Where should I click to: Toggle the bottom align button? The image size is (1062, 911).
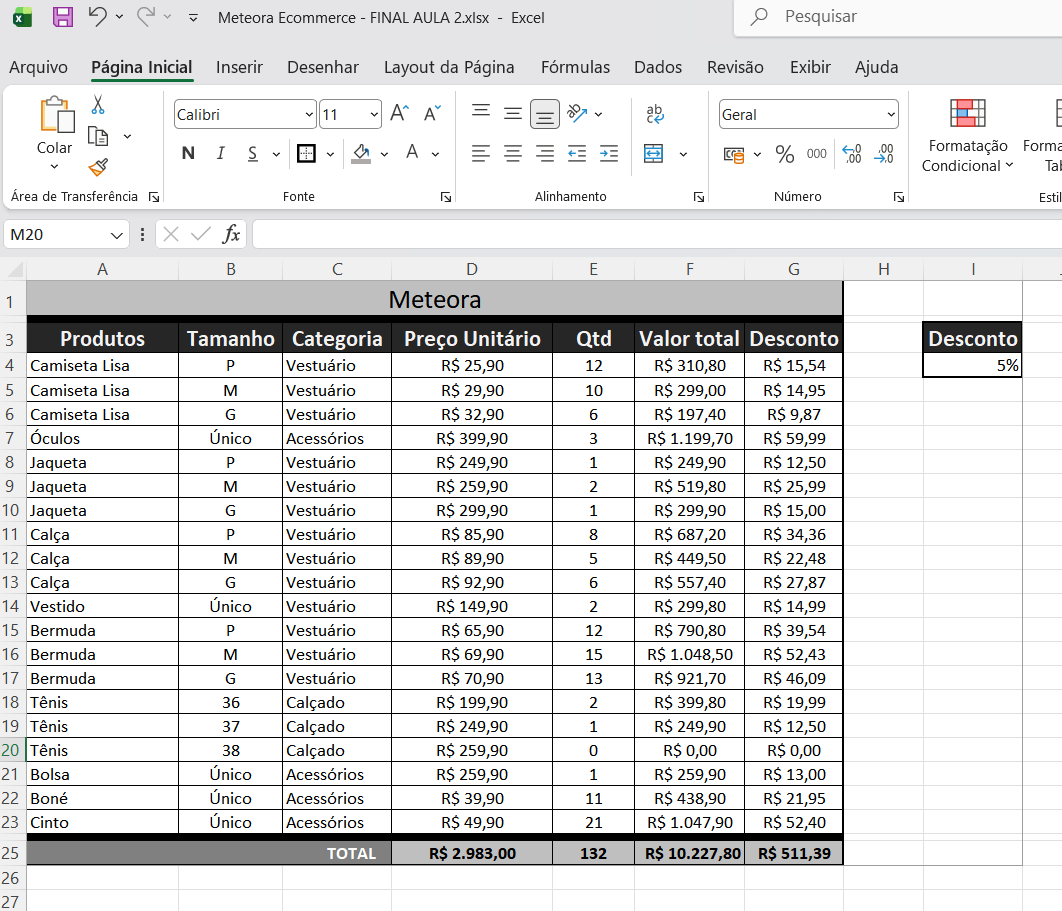pos(544,114)
